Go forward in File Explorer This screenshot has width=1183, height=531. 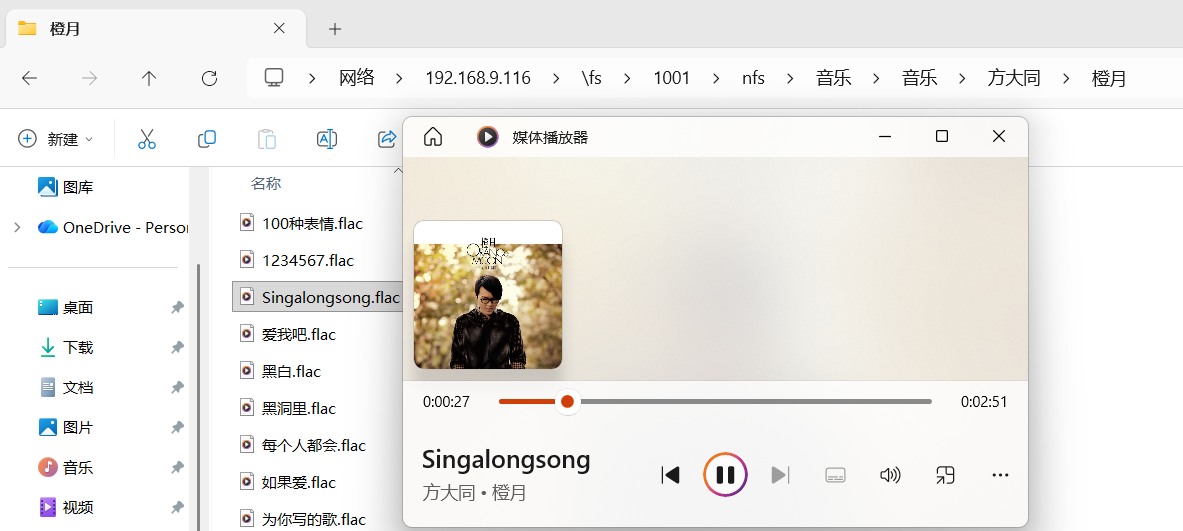(x=90, y=78)
